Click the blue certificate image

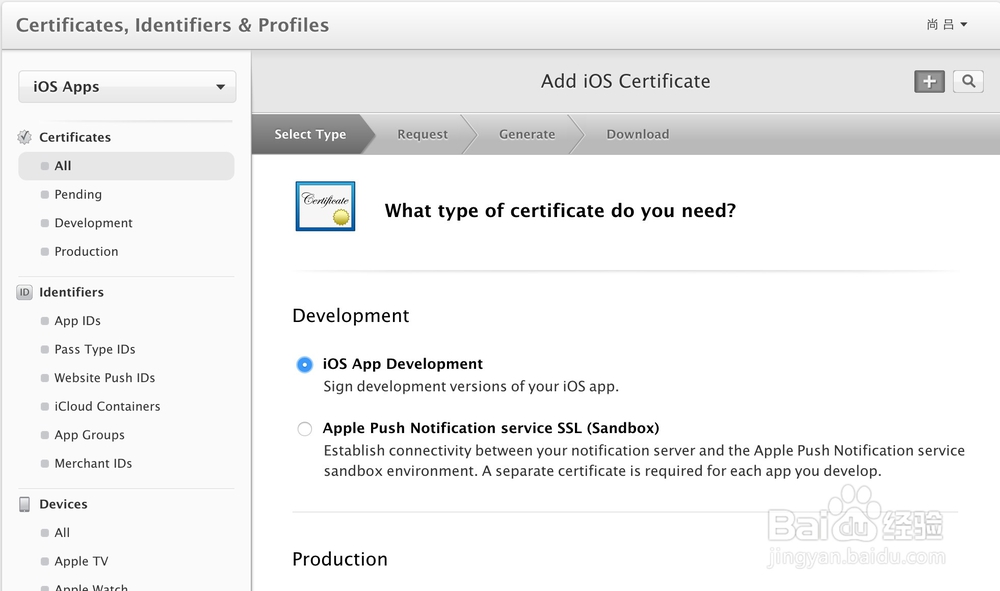(325, 206)
